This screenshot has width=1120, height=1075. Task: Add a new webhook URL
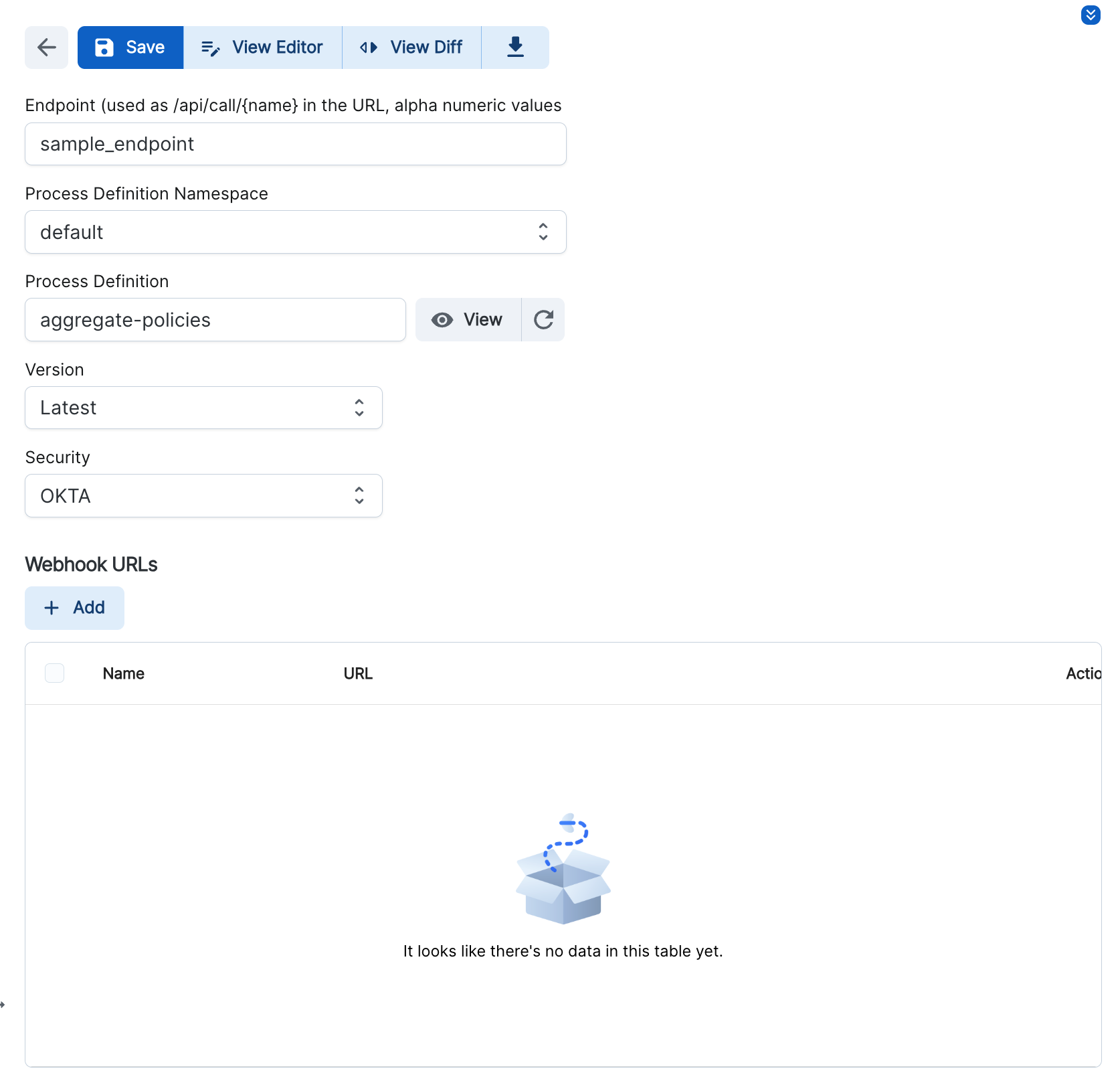pos(74,608)
